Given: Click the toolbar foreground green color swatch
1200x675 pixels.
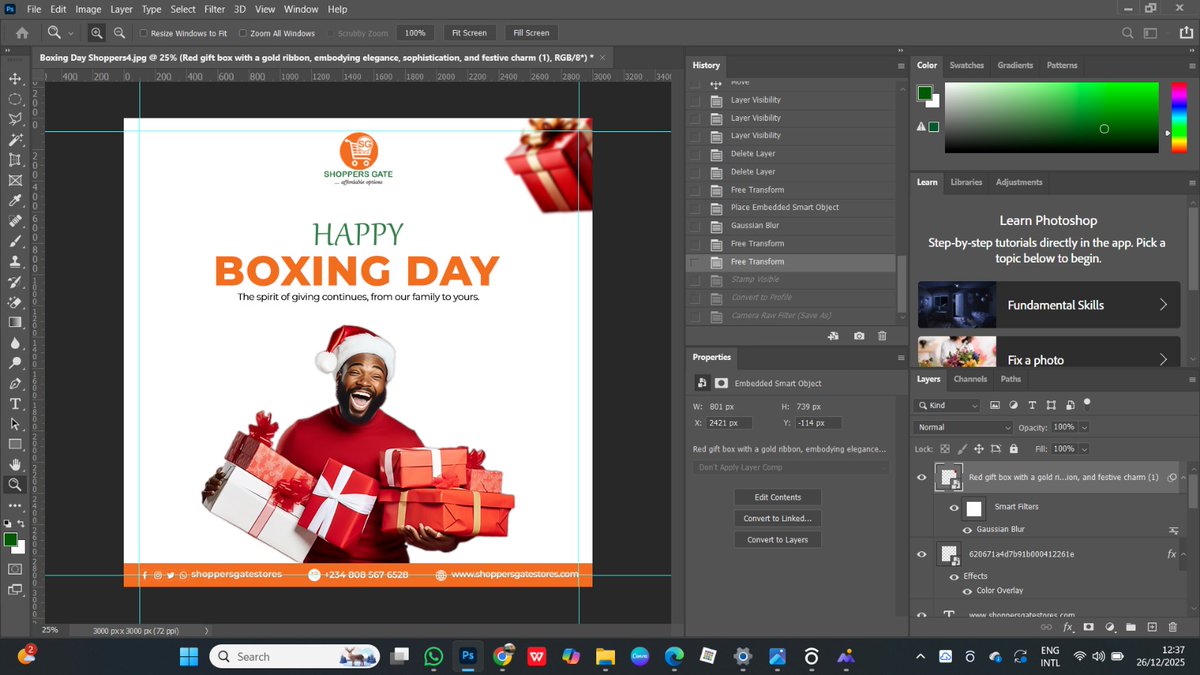Looking at the screenshot, I should click(x=10, y=540).
